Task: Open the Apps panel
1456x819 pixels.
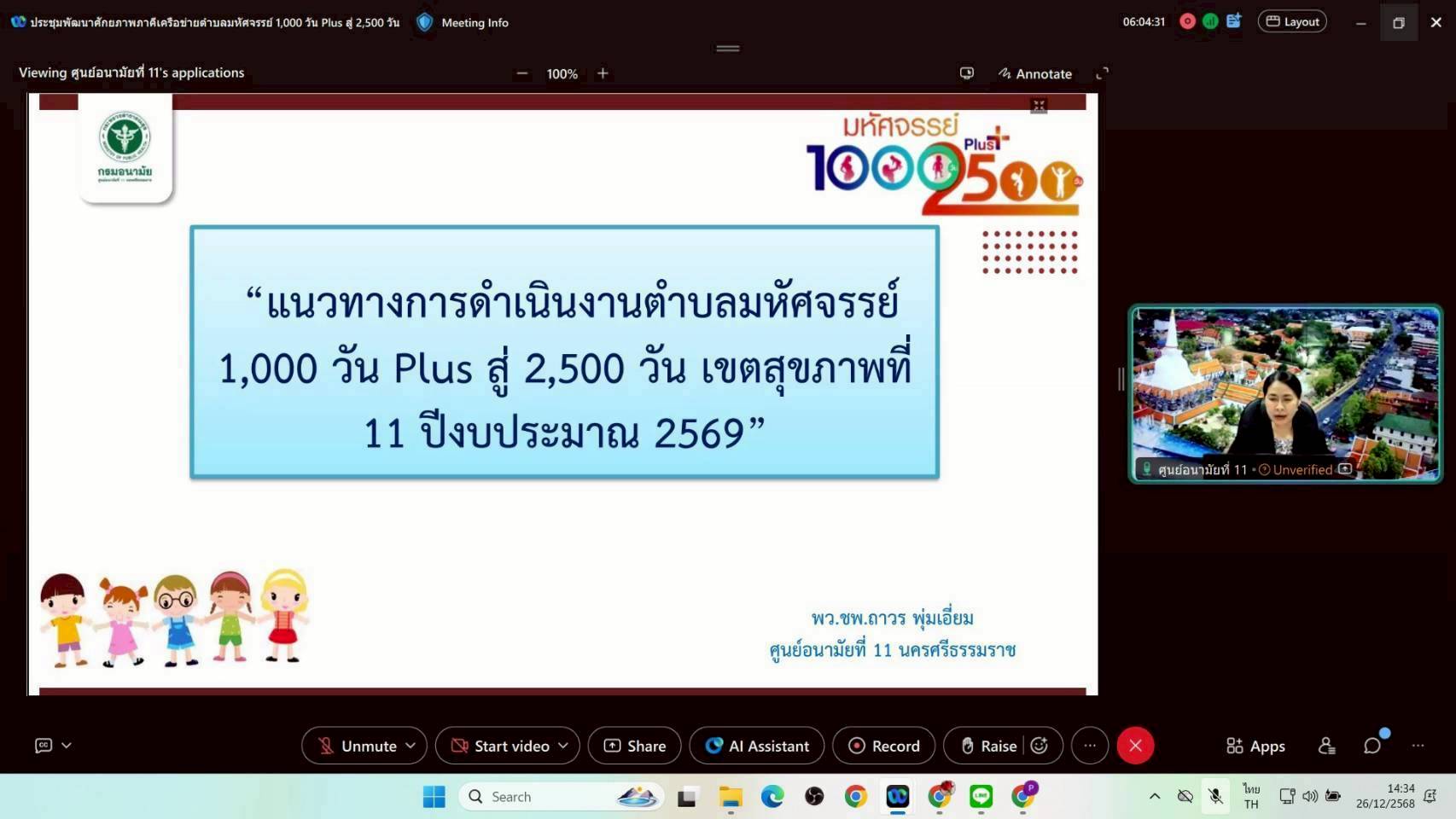Action: click(x=1255, y=746)
